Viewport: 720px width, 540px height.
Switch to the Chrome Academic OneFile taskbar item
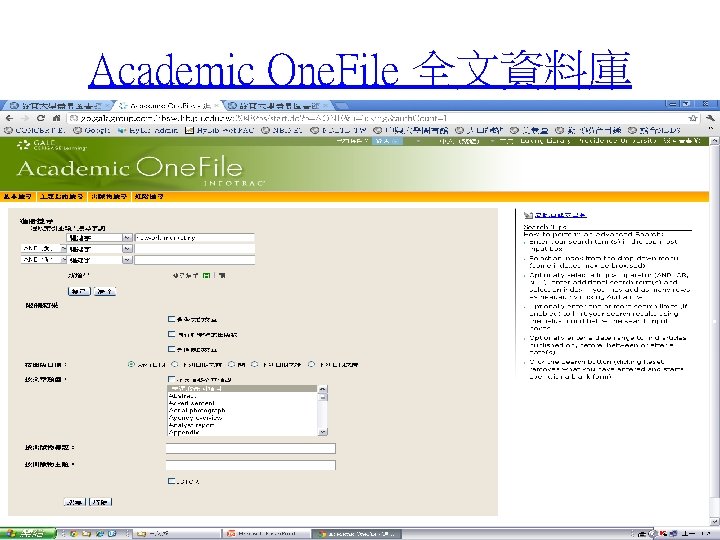pos(356,534)
